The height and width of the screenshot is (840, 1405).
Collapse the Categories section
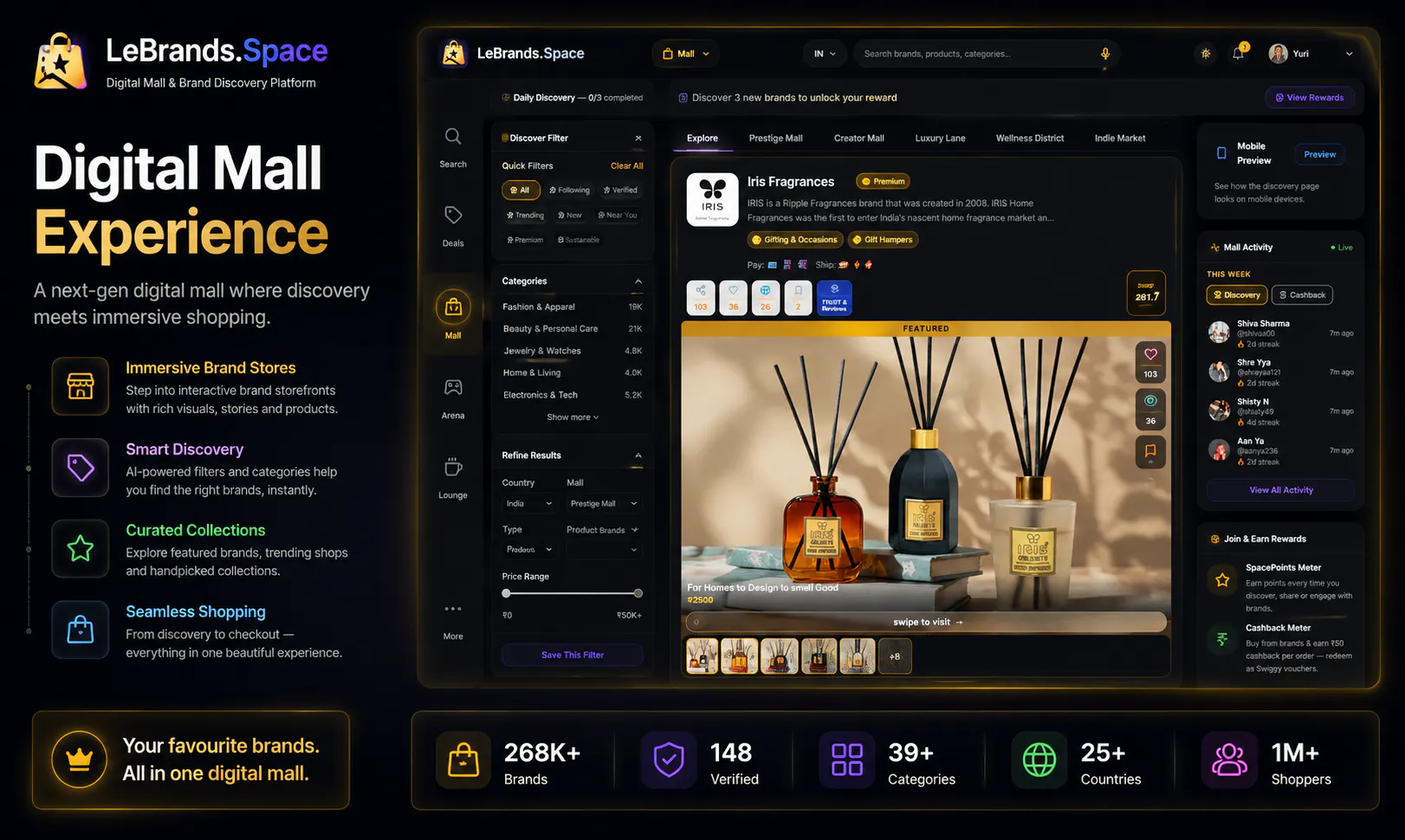pyautogui.click(x=638, y=281)
